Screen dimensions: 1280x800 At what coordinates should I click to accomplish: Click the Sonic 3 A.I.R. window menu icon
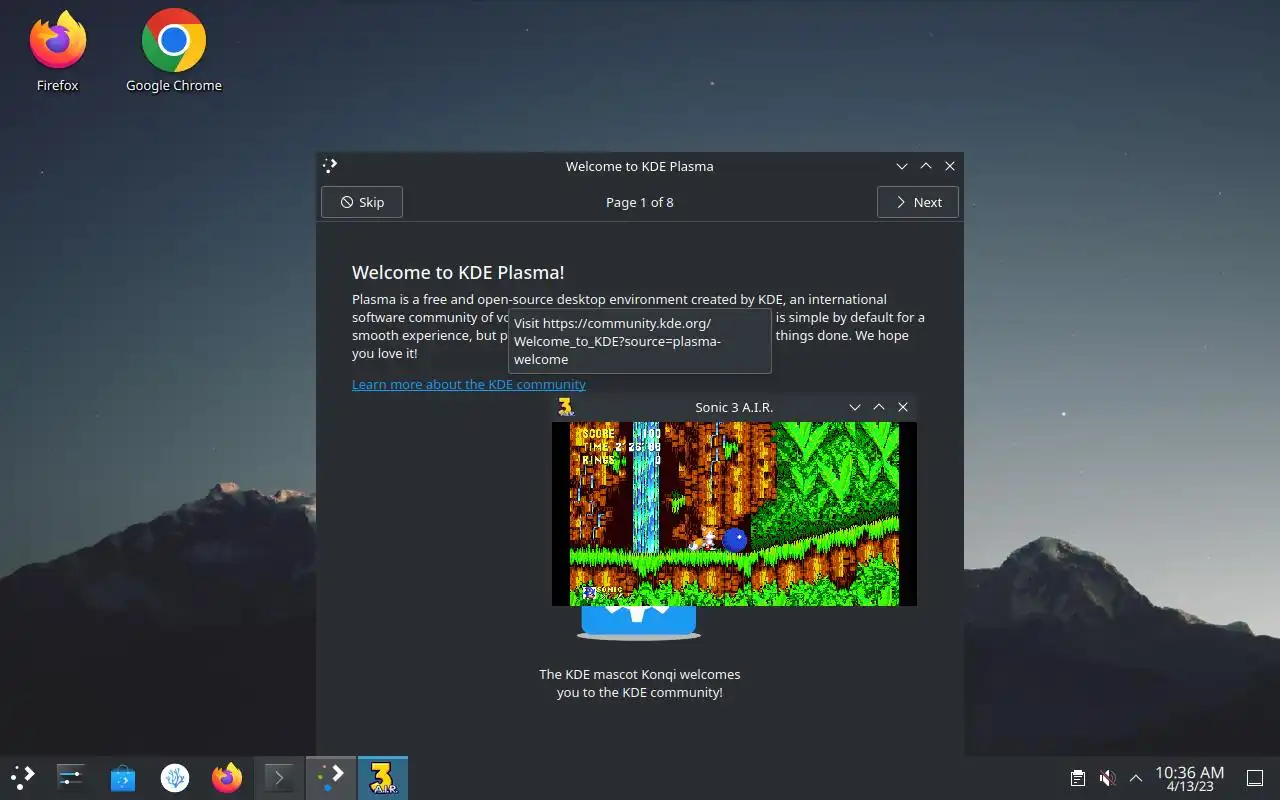(x=565, y=407)
